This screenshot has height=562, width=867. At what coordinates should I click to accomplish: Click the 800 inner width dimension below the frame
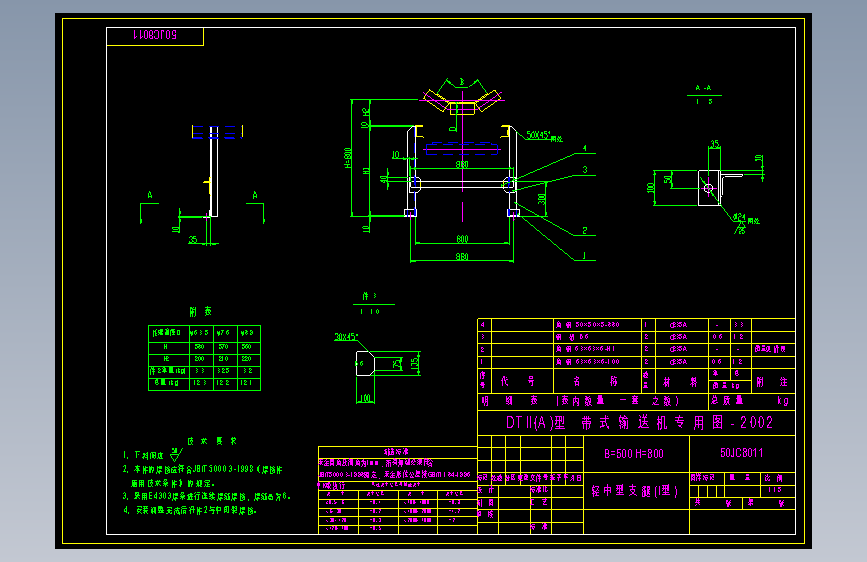click(462, 239)
